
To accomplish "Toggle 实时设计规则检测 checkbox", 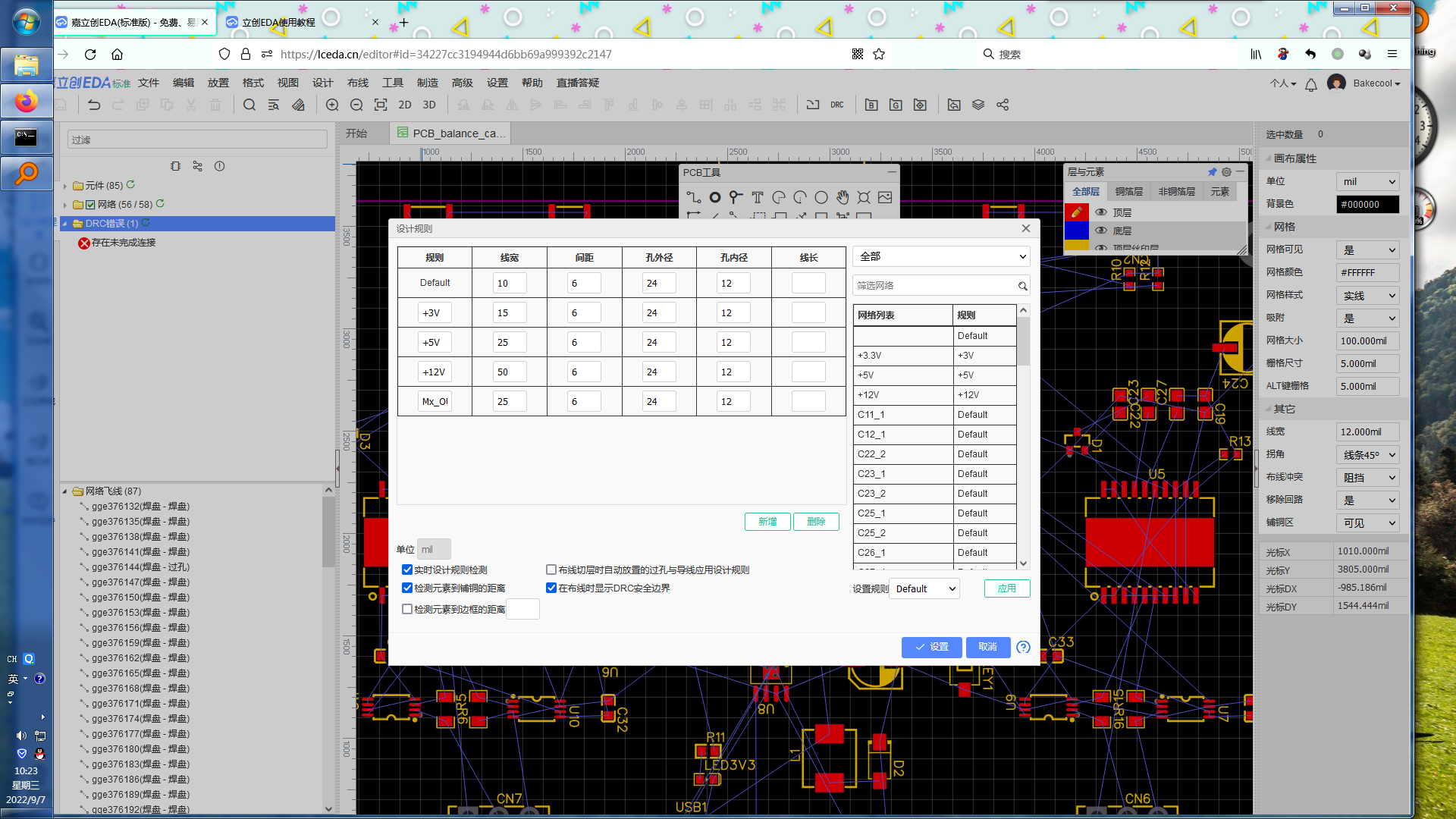I will click(x=407, y=570).
